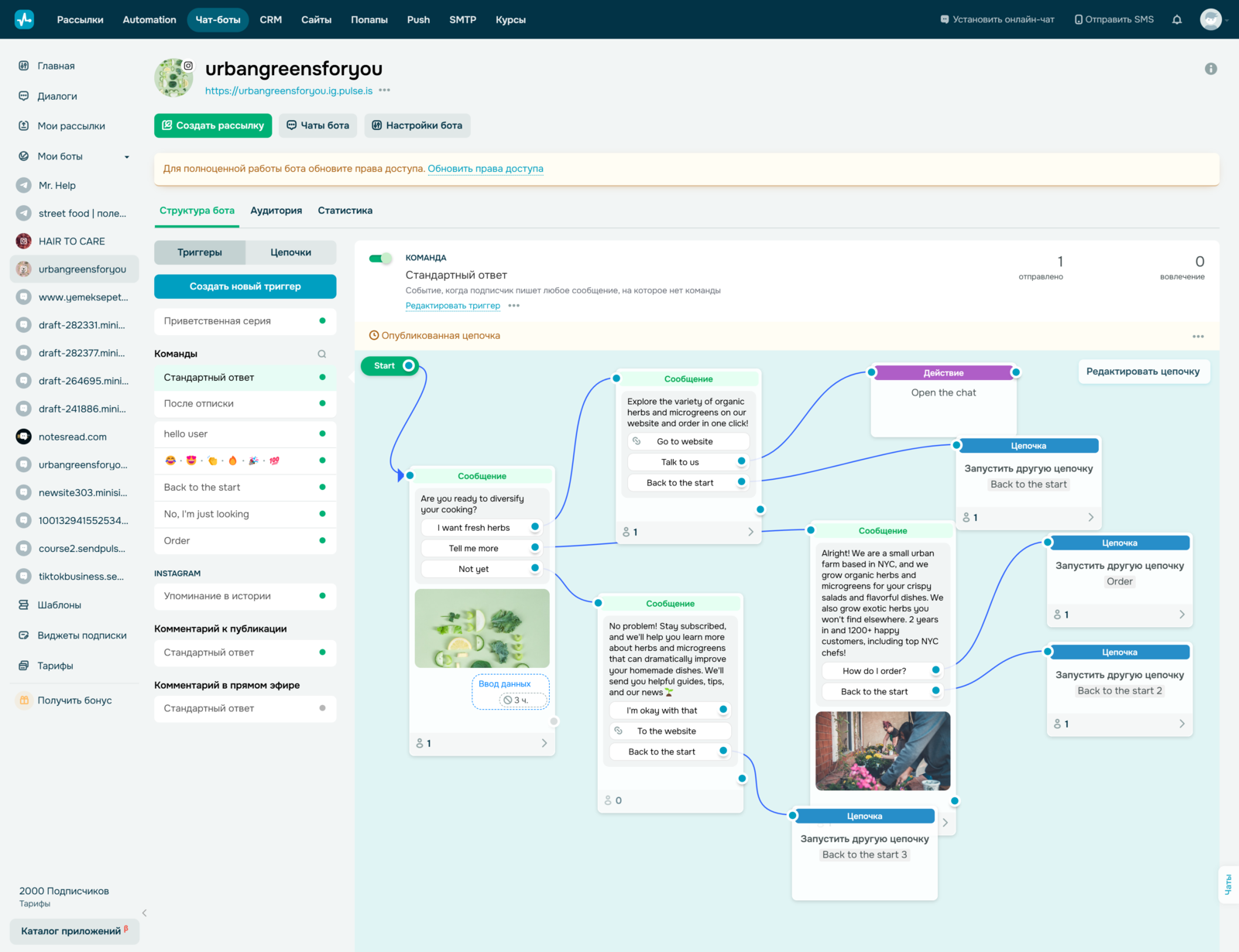The width and height of the screenshot is (1239, 952).
Task: Click Установить онлайн-чат in top bar
Action: pyautogui.click(x=997, y=19)
